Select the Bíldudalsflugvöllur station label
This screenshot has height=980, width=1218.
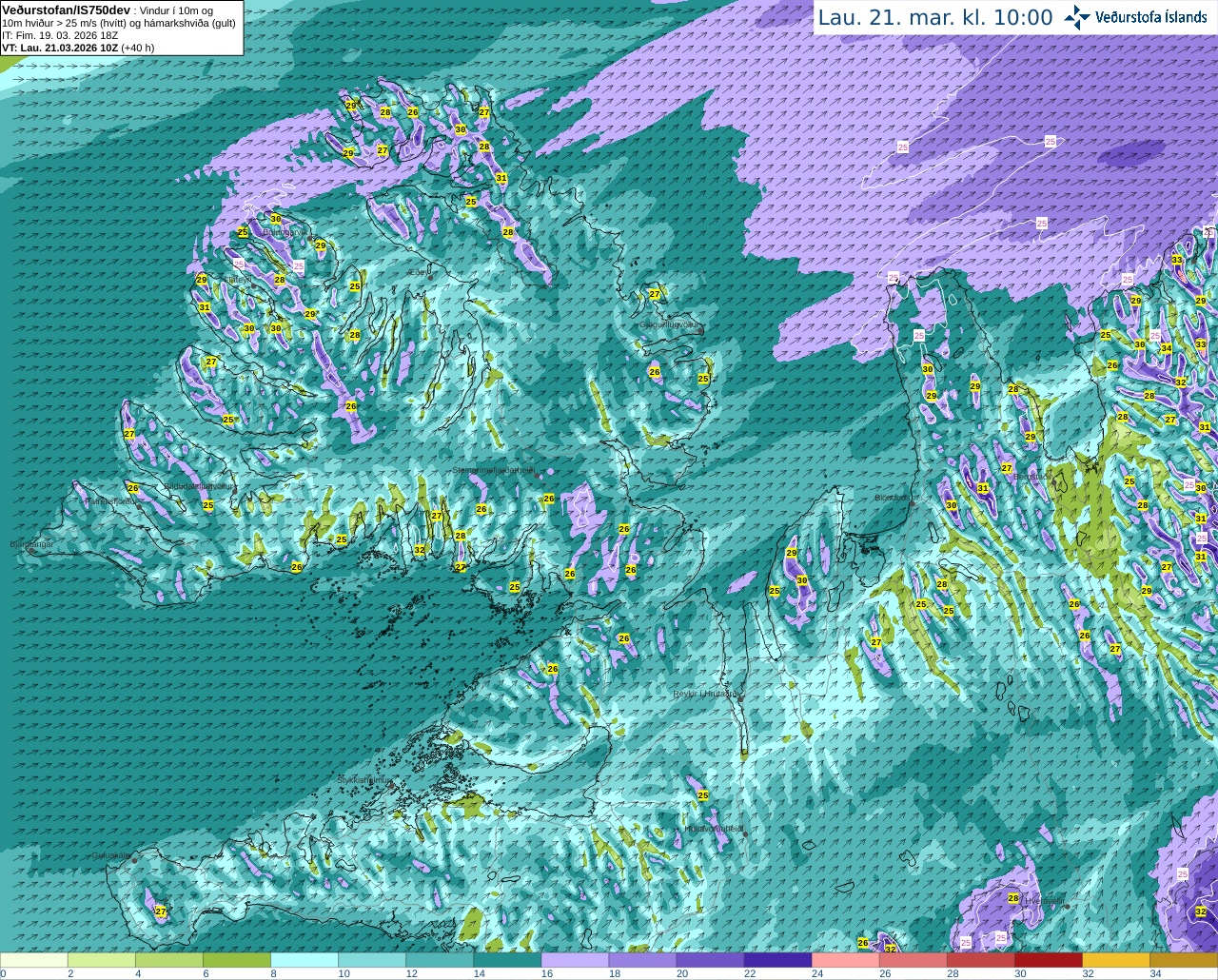(x=198, y=485)
